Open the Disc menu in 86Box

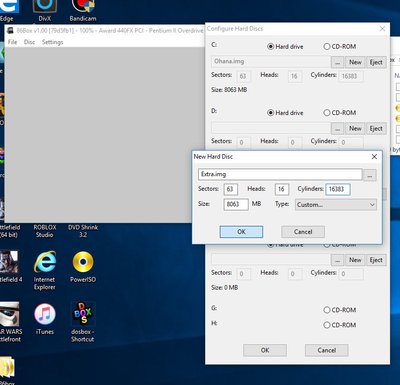[29, 42]
